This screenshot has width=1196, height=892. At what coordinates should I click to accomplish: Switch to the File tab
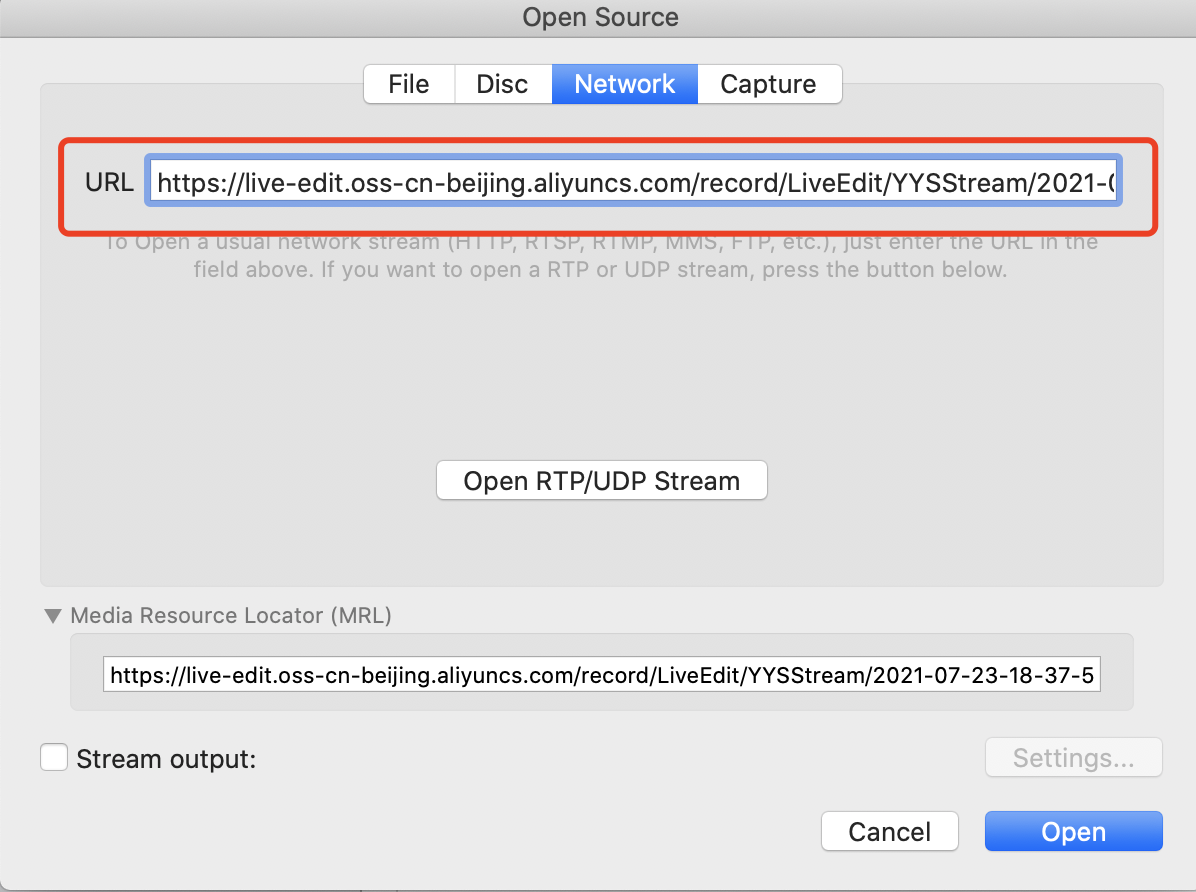click(x=409, y=84)
